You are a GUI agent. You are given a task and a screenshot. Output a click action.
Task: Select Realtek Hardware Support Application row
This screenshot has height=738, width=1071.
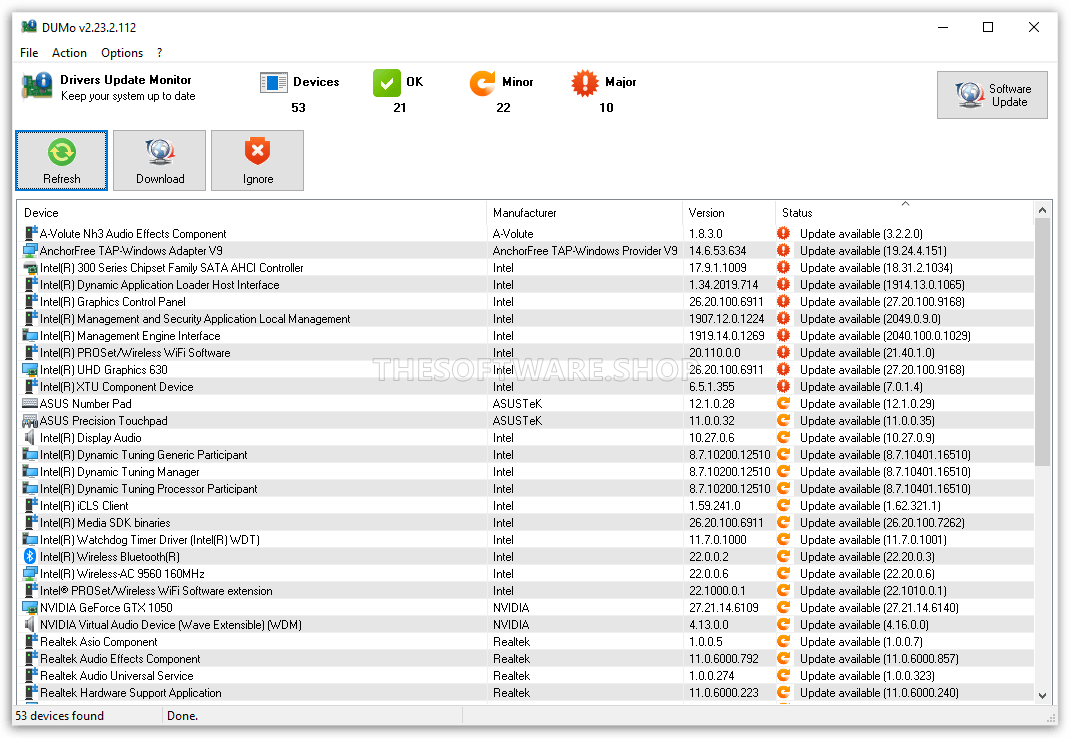tap(526, 693)
